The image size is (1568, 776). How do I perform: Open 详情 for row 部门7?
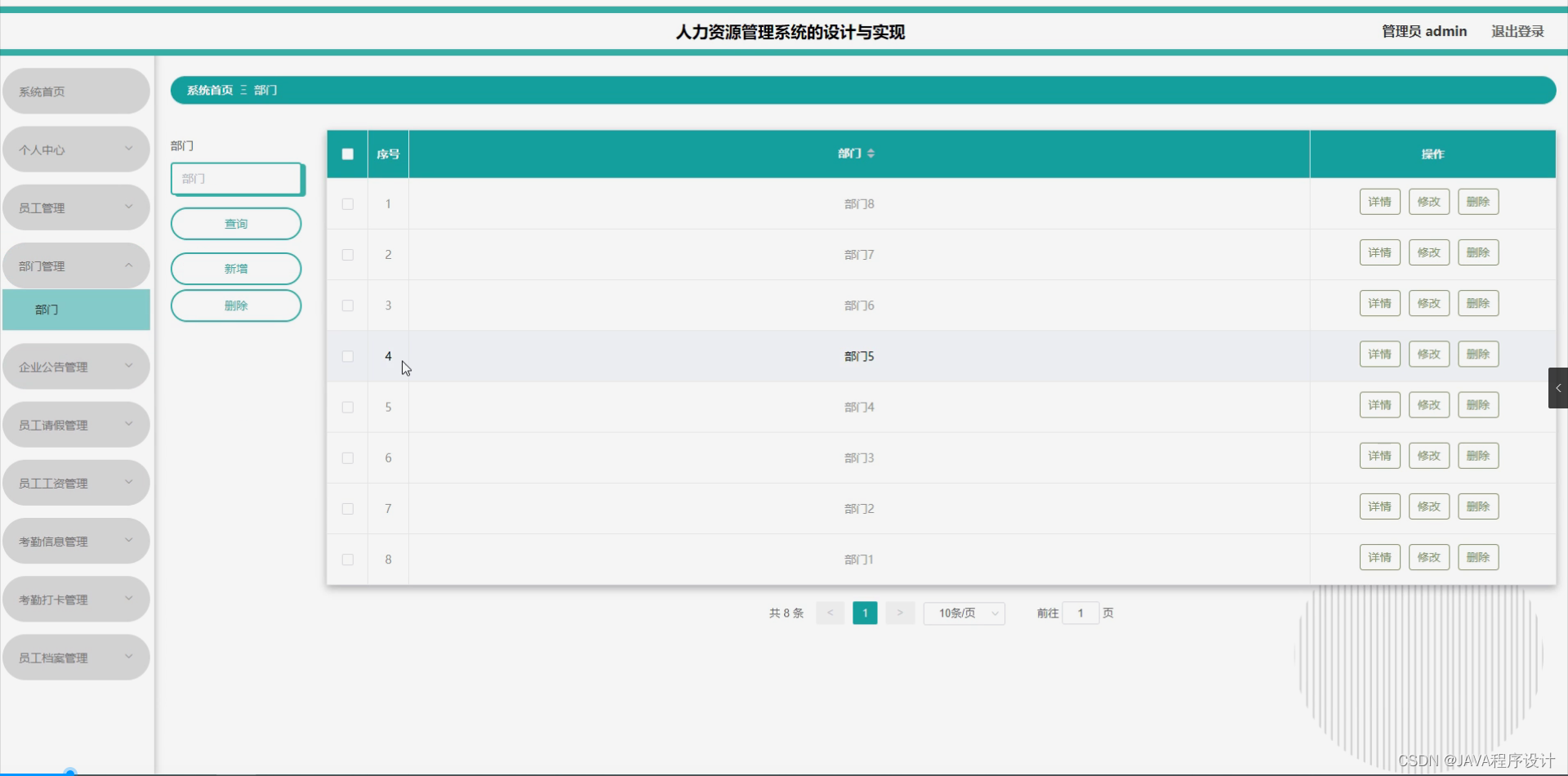click(x=1380, y=252)
